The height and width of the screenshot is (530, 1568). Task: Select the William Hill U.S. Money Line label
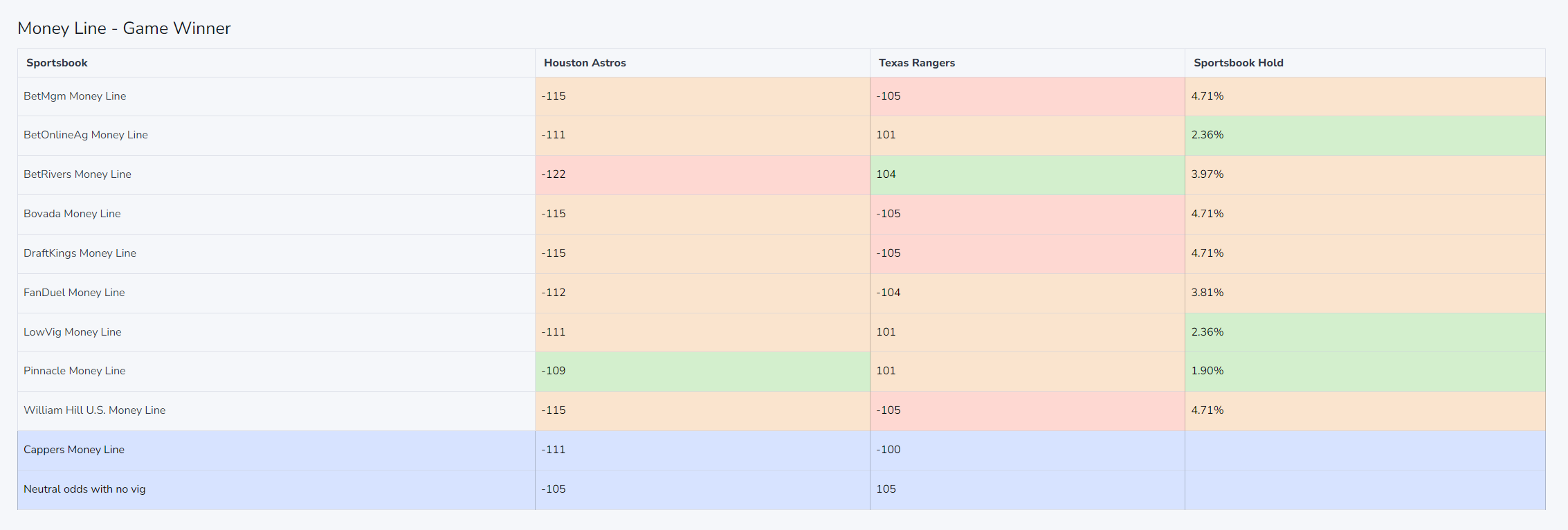click(x=95, y=410)
